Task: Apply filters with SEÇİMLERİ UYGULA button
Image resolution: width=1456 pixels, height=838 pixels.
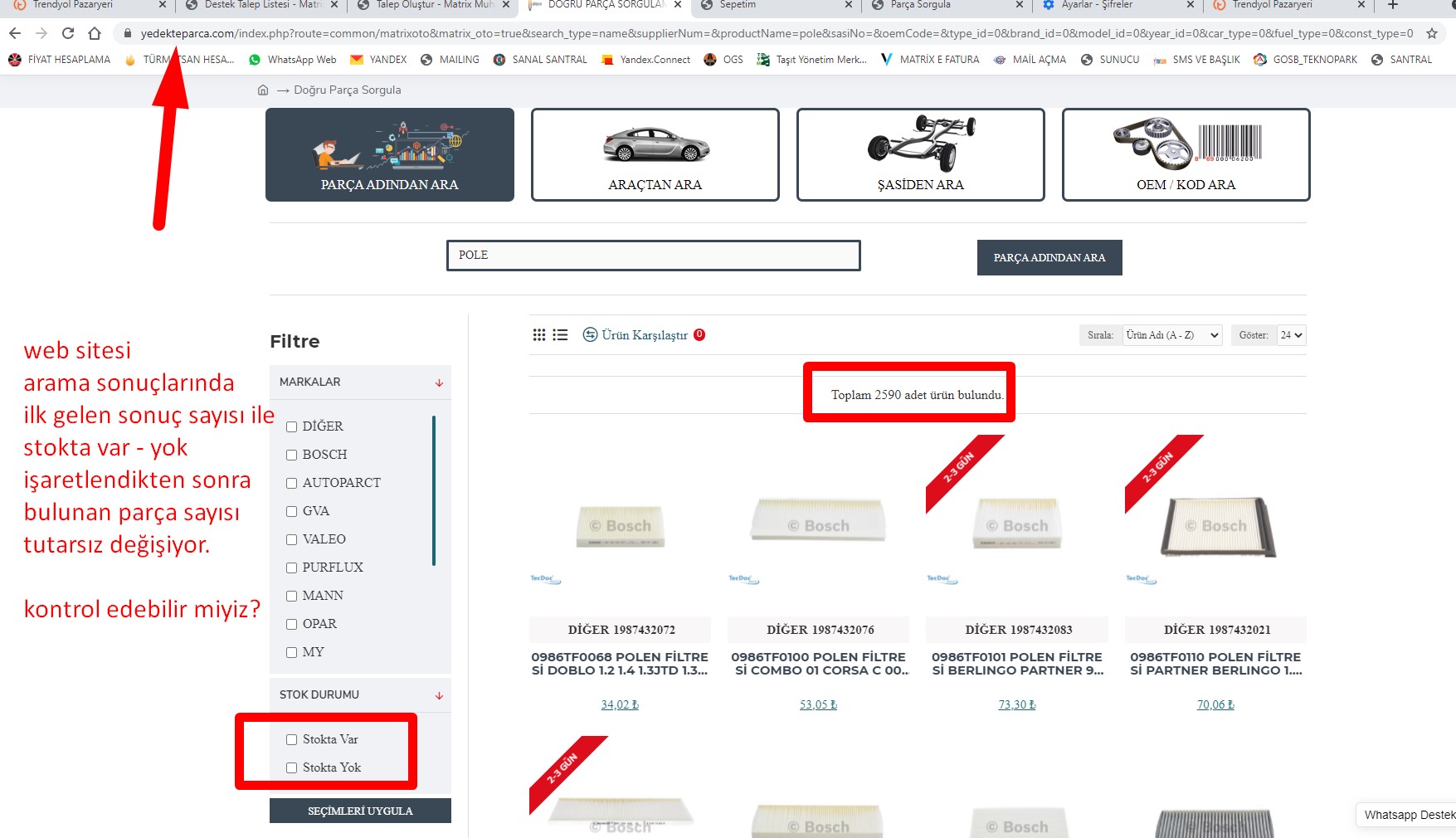Action: tap(360, 811)
